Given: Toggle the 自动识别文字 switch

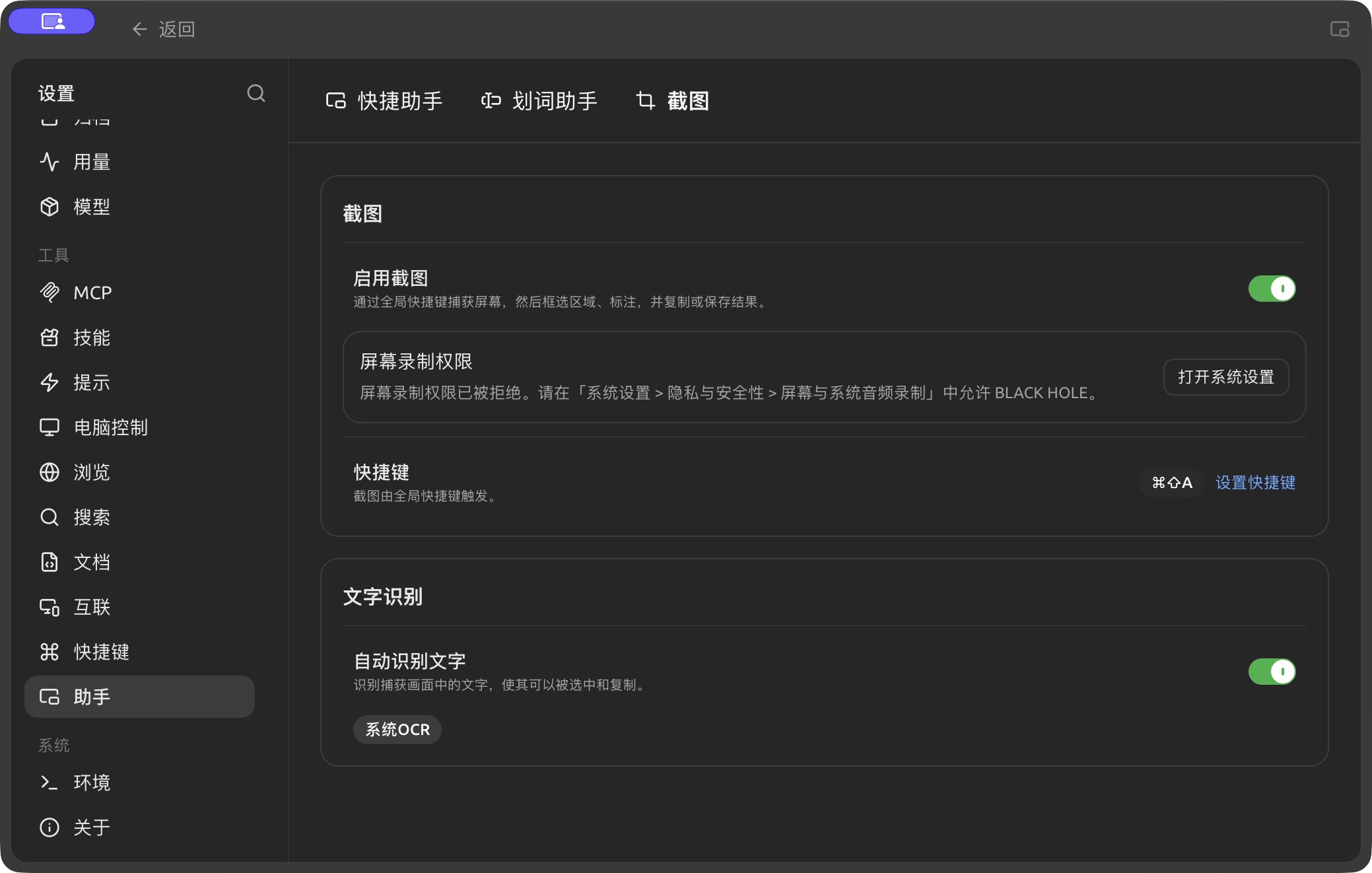Looking at the screenshot, I should click(1272, 672).
